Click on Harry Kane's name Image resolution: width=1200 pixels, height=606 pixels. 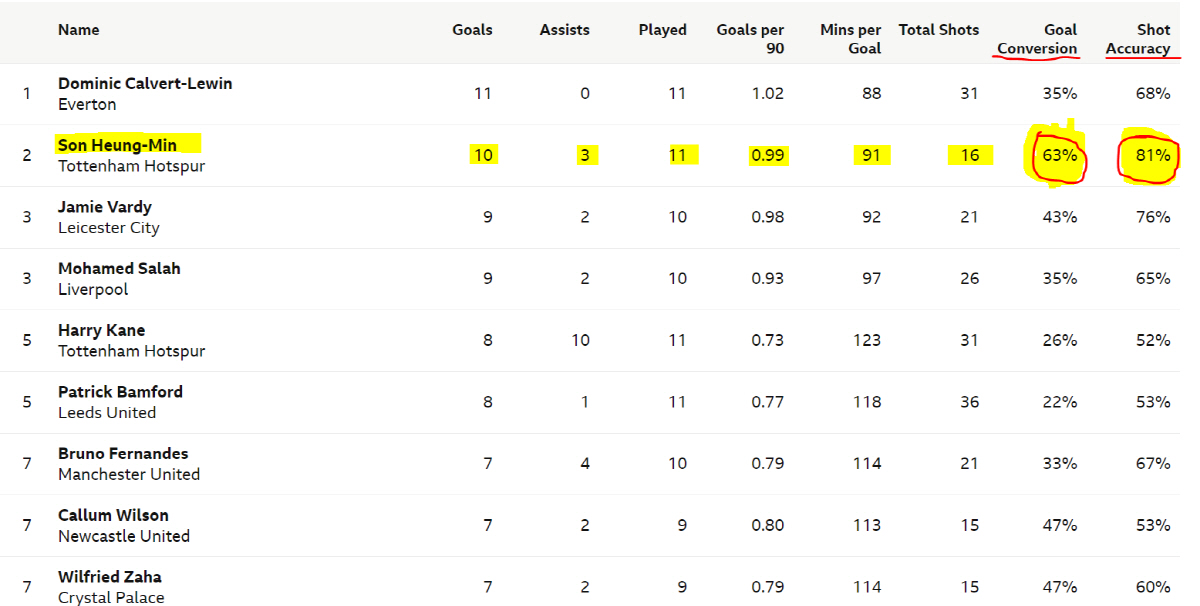101,331
